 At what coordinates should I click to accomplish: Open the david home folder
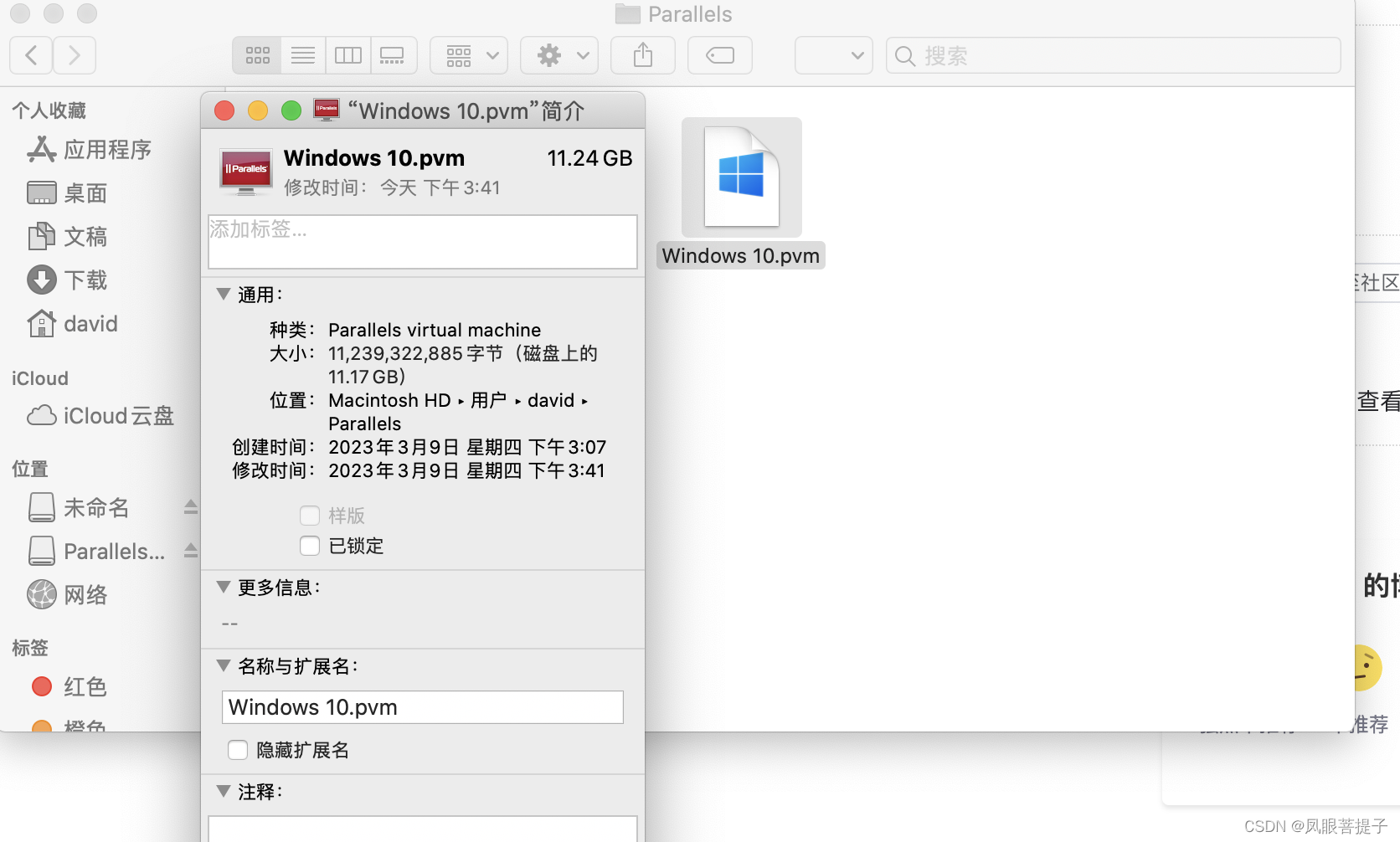[72, 324]
